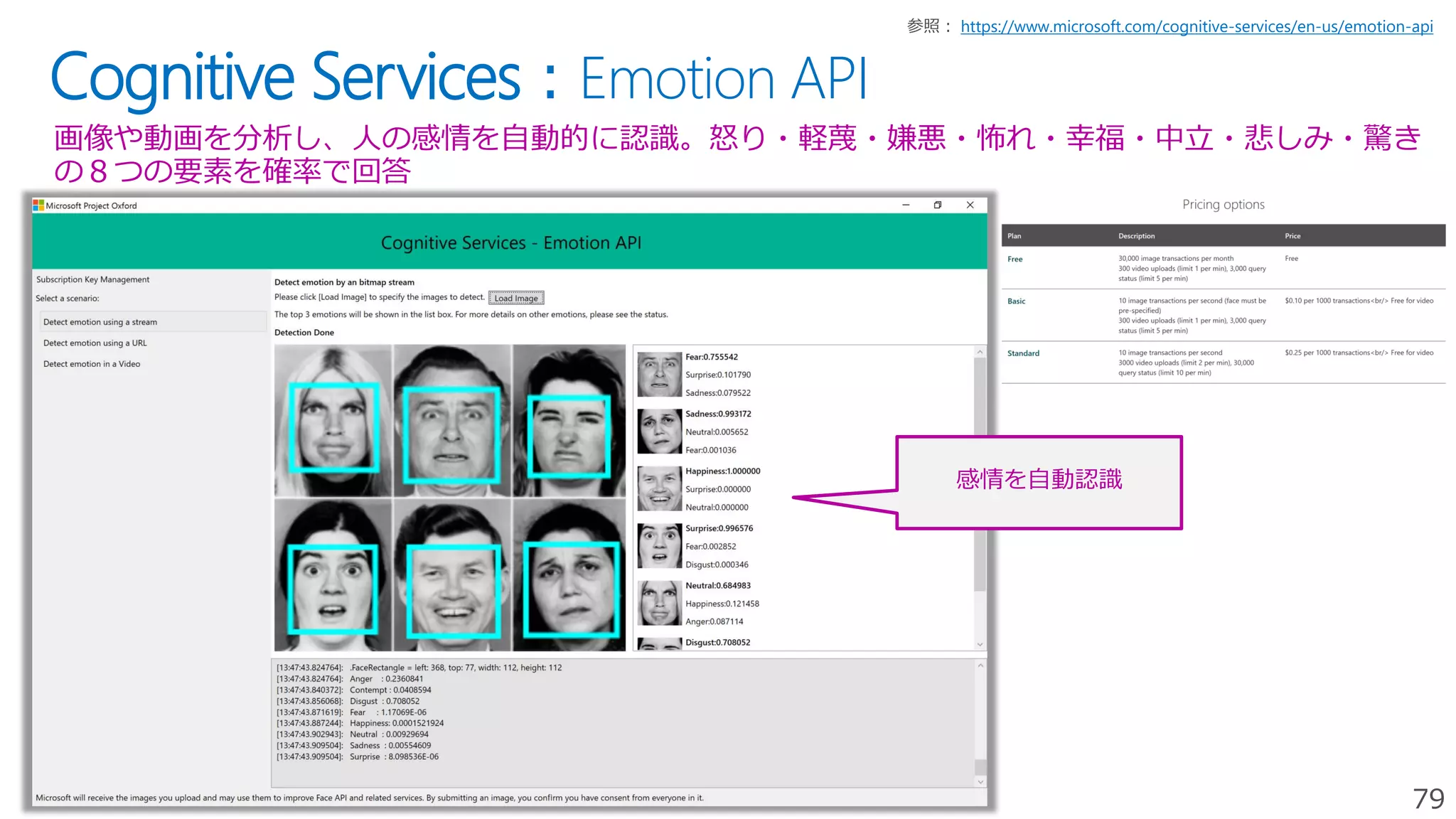
Task: Select face thumbnail beside Sadness:0.993172
Action: click(660, 432)
